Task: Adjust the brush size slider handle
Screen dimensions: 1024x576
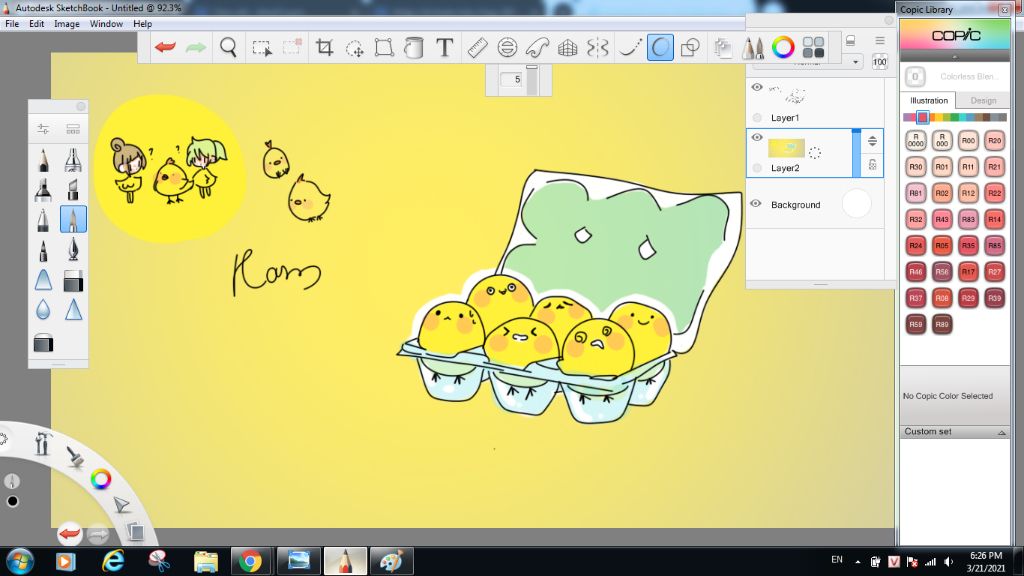Action: [532, 67]
